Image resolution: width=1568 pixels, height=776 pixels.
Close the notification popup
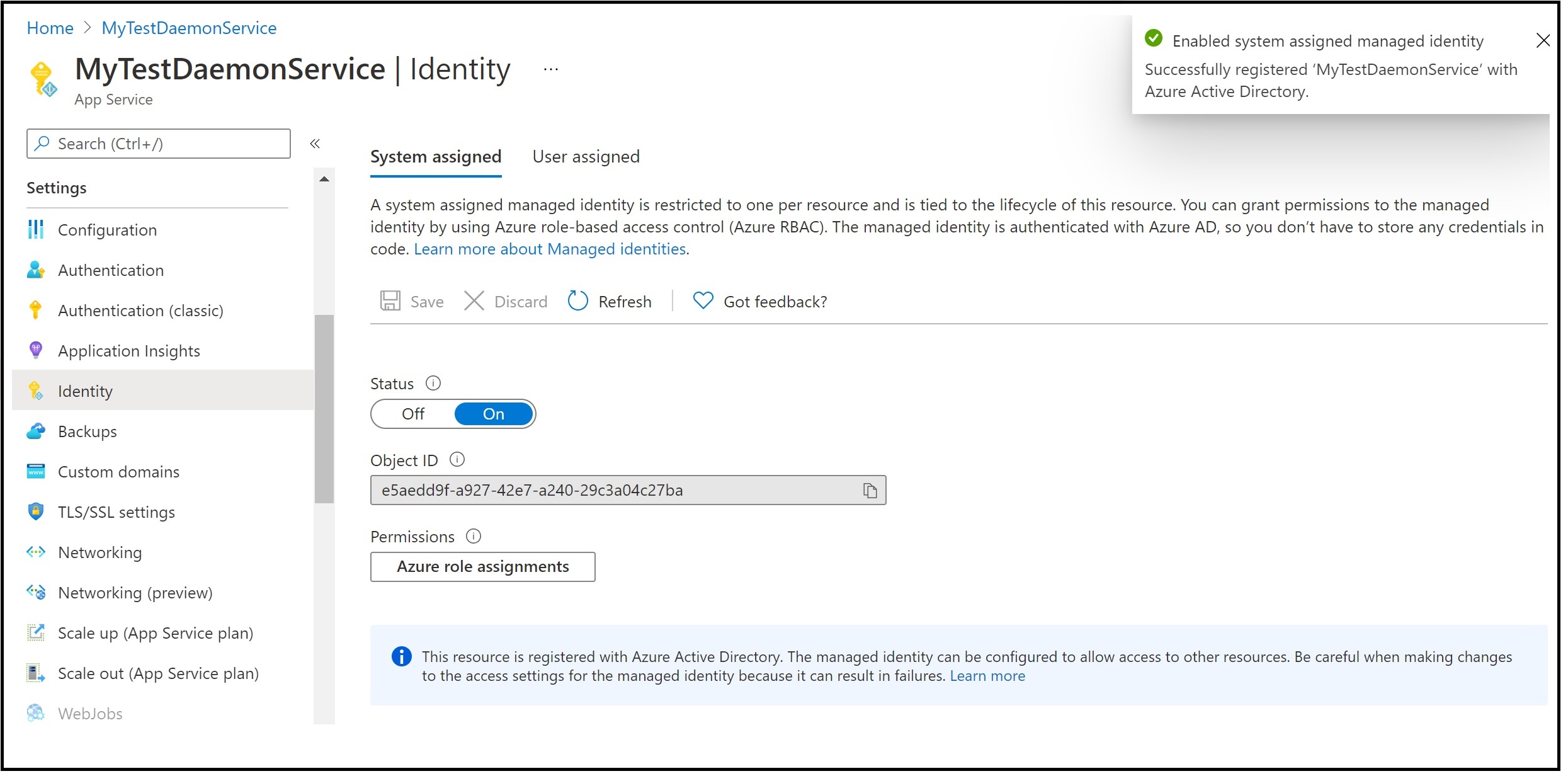coord(1543,41)
